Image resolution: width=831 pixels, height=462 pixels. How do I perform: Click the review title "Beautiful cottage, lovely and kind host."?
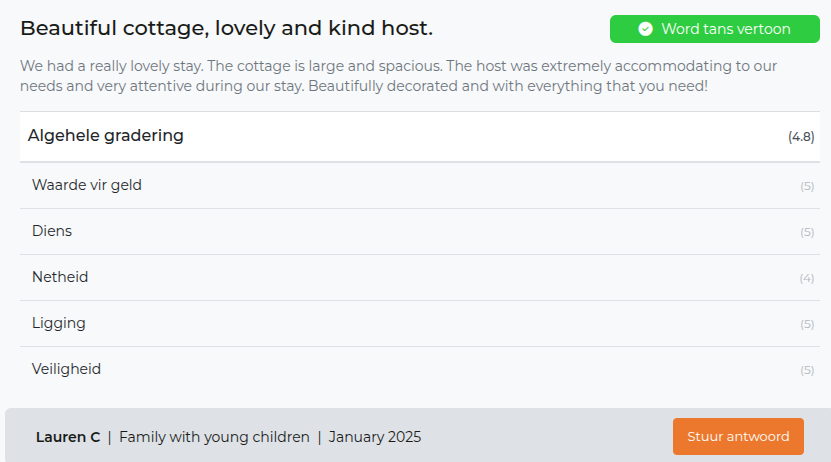coord(226,29)
